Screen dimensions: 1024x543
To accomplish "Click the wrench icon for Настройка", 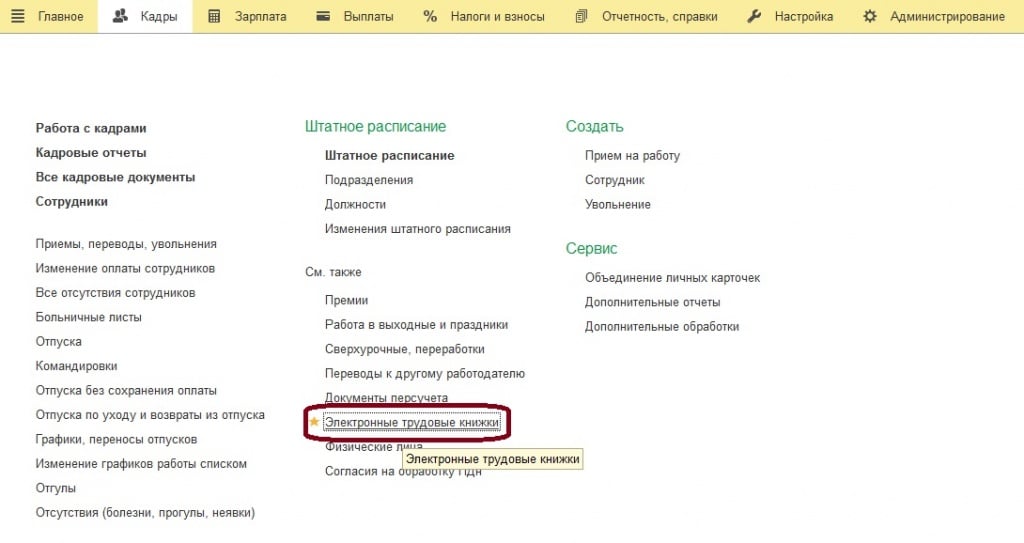I will [755, 16].
